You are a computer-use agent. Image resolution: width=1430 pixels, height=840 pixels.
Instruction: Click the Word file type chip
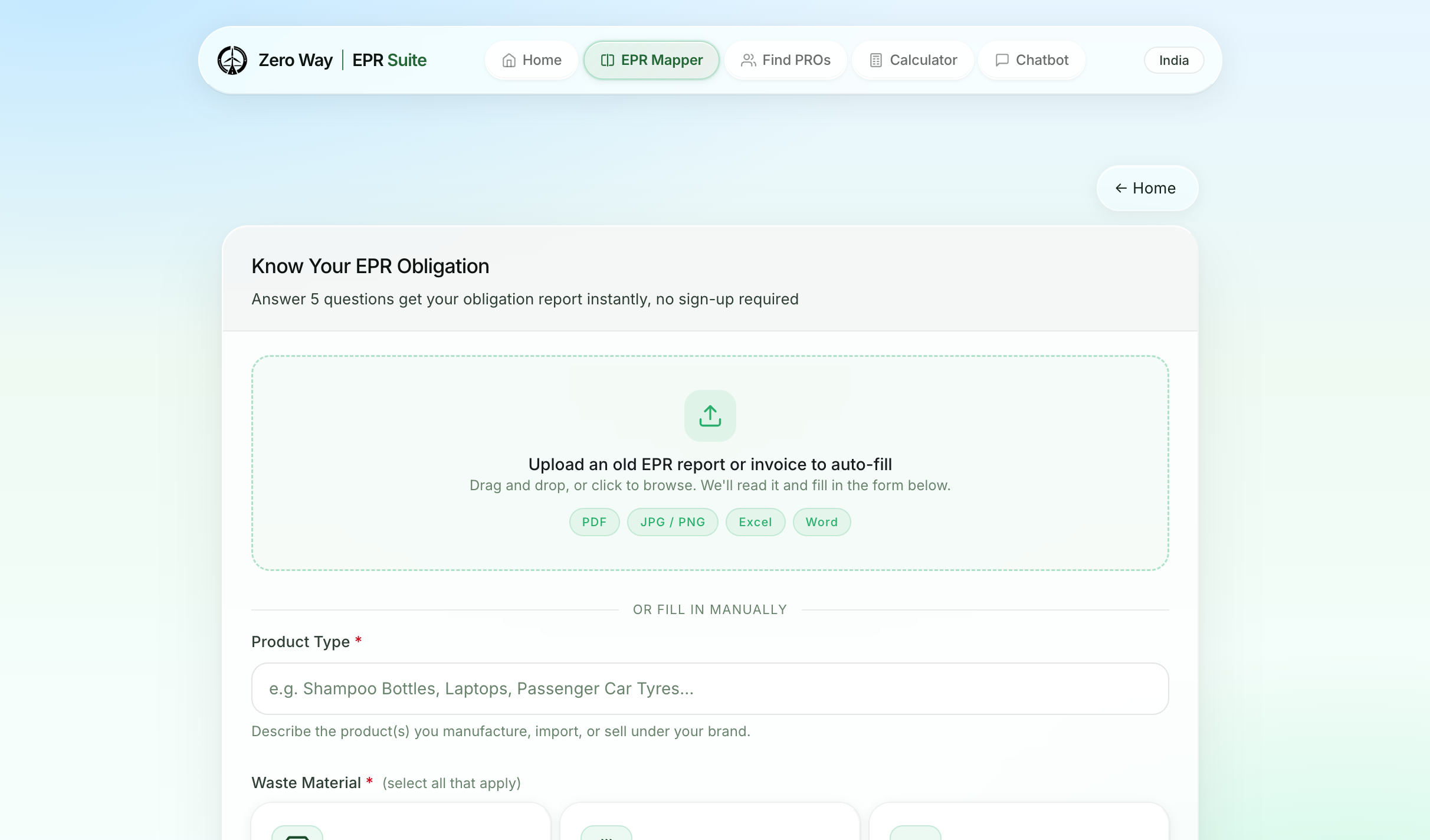coord(822,522)
